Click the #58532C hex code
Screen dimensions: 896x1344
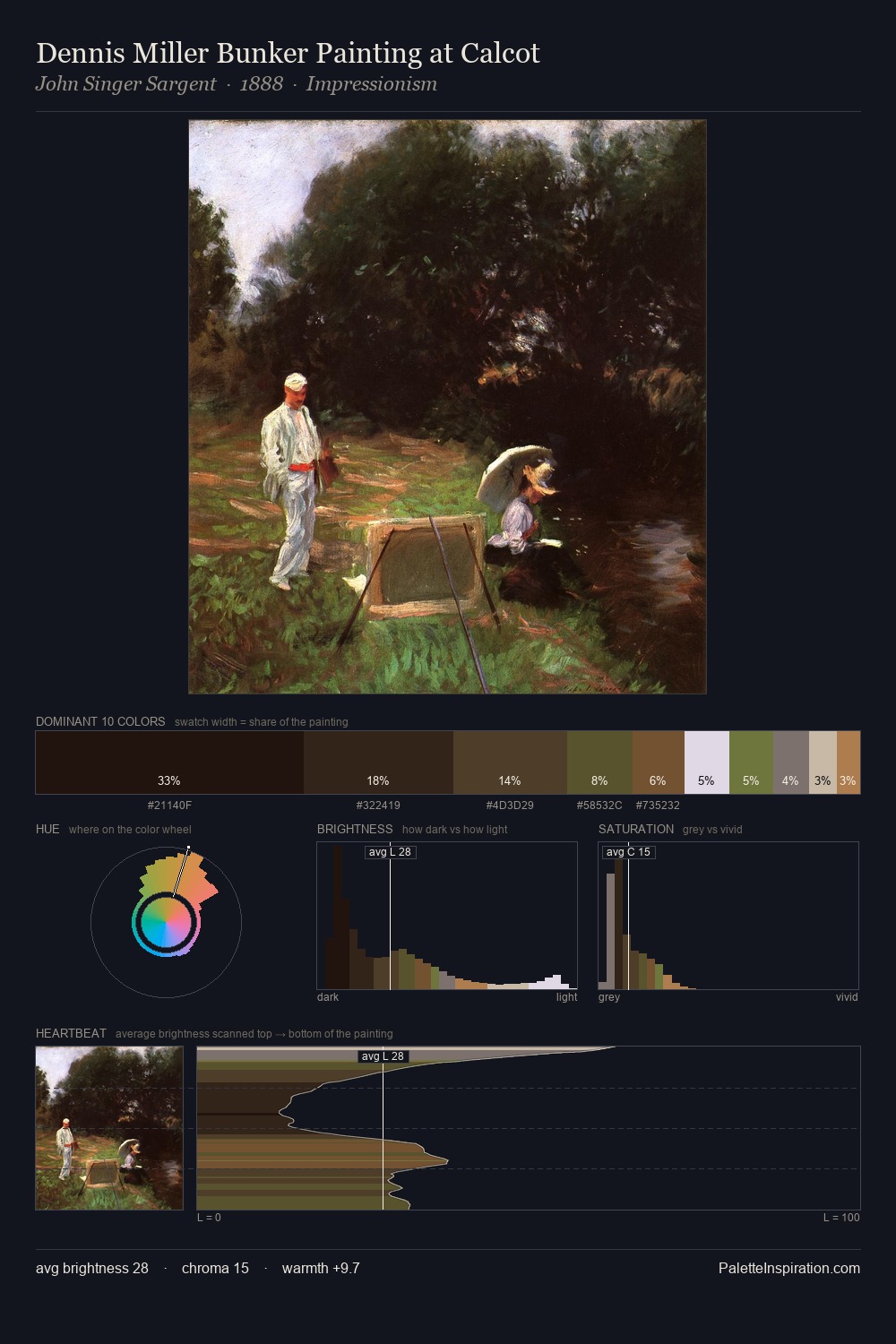(x=599, y=806)
